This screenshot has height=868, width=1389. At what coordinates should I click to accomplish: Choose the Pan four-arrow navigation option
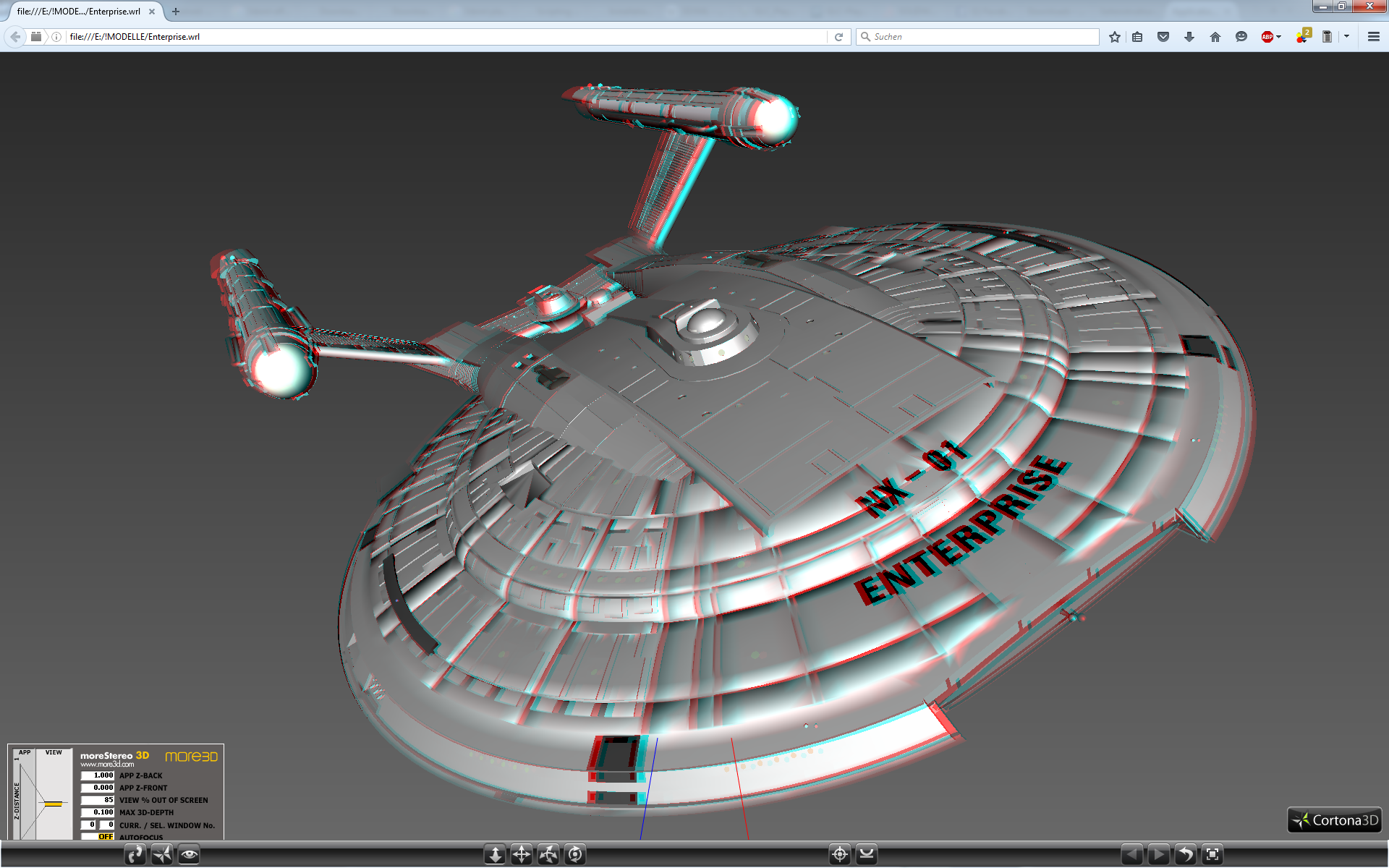point(522,854)
